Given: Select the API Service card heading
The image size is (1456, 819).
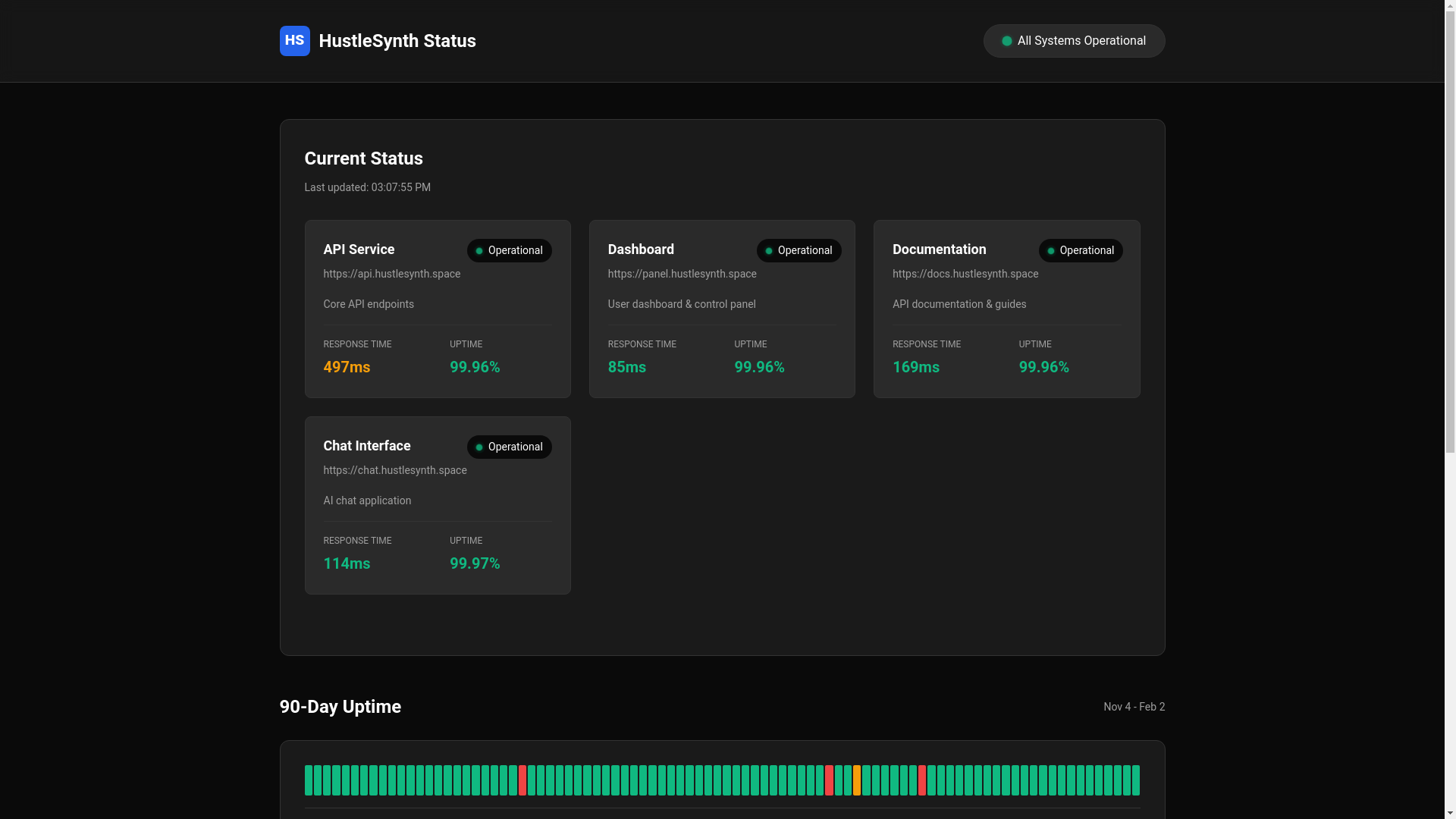Looking at the screenshot, I should coord(359,249).
